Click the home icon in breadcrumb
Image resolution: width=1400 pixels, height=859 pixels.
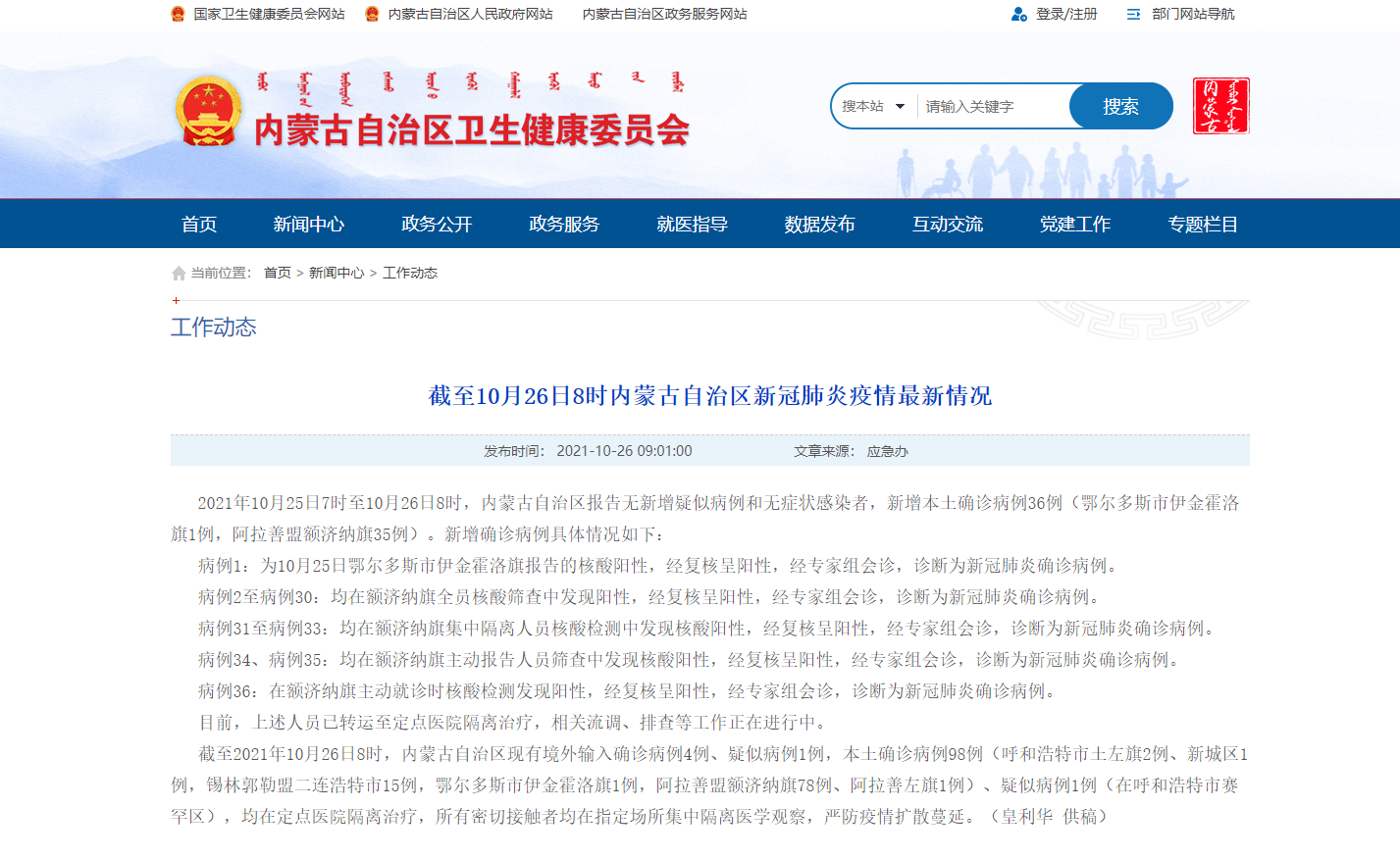(x=179, y=274)
